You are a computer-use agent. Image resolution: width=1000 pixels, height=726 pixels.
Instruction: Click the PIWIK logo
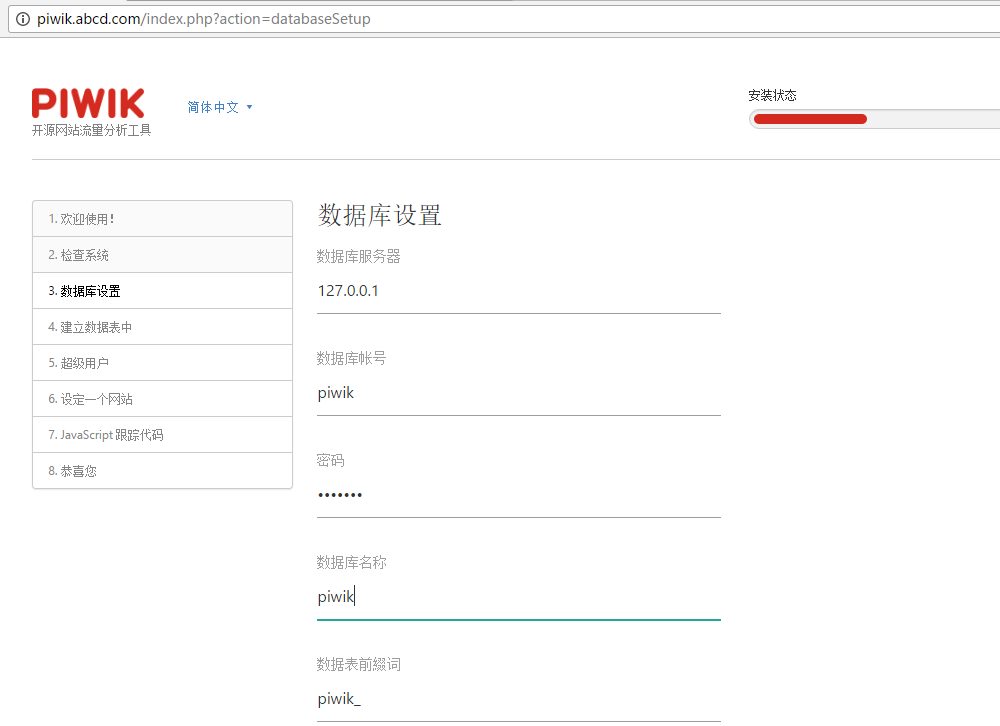(89, 103)
